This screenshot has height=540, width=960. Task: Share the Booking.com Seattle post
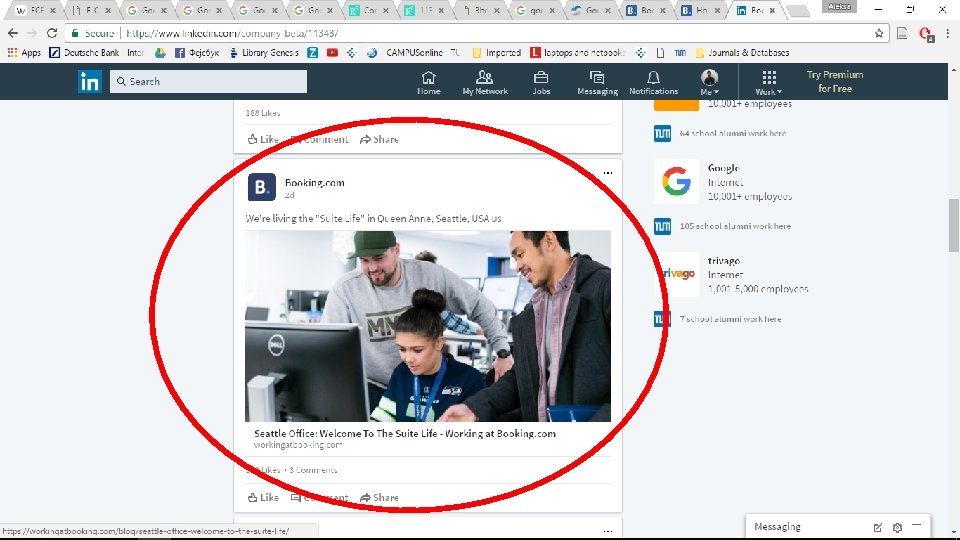click(379, 497)
